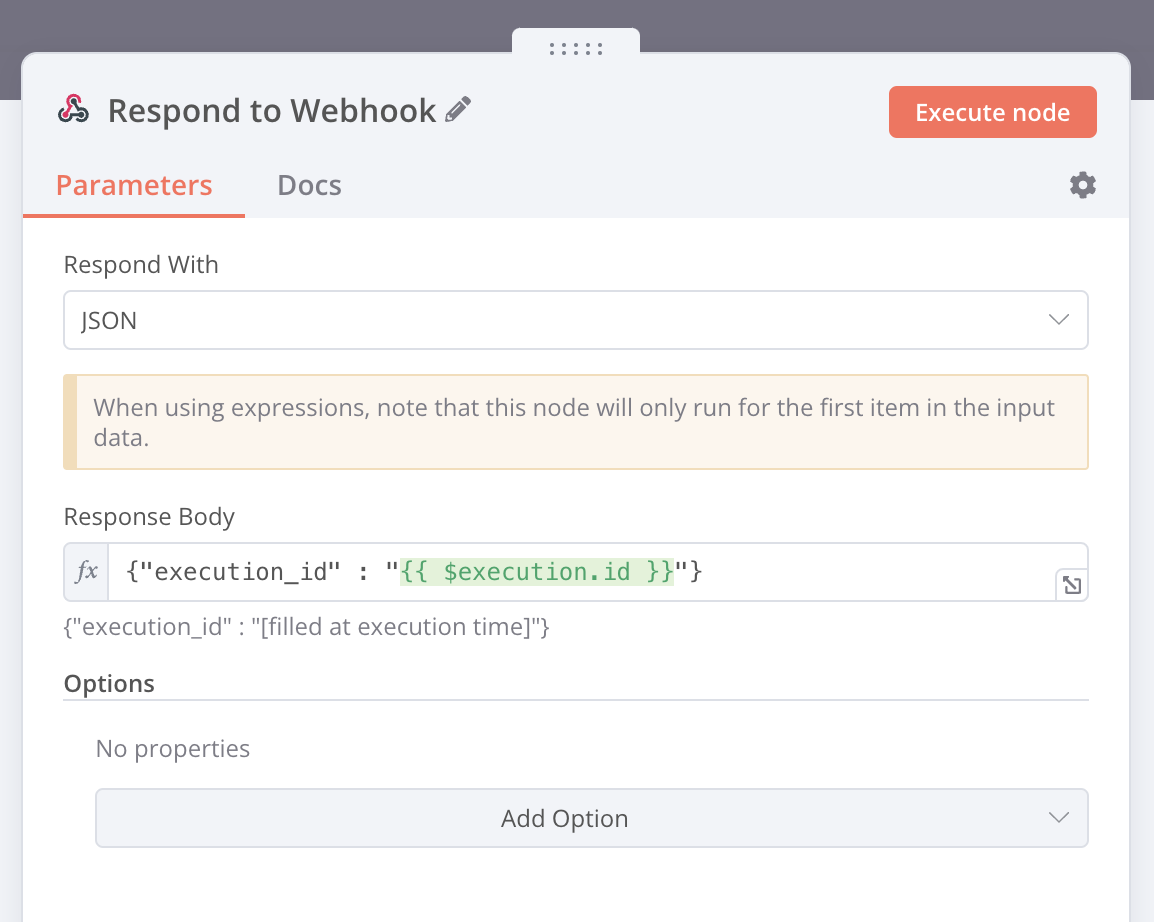
Task: Grab the dotted drag handle at panel top
Action: [x=575, y=48]
